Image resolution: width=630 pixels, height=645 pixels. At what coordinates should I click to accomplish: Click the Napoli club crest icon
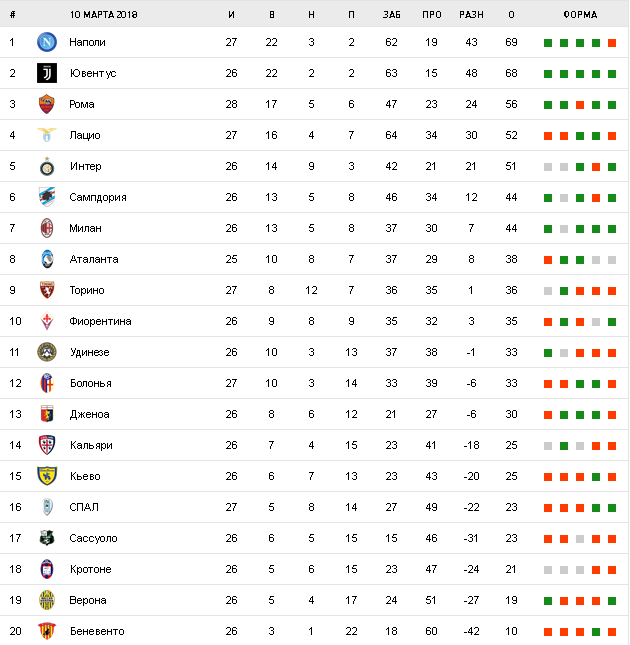coord(47,42)
